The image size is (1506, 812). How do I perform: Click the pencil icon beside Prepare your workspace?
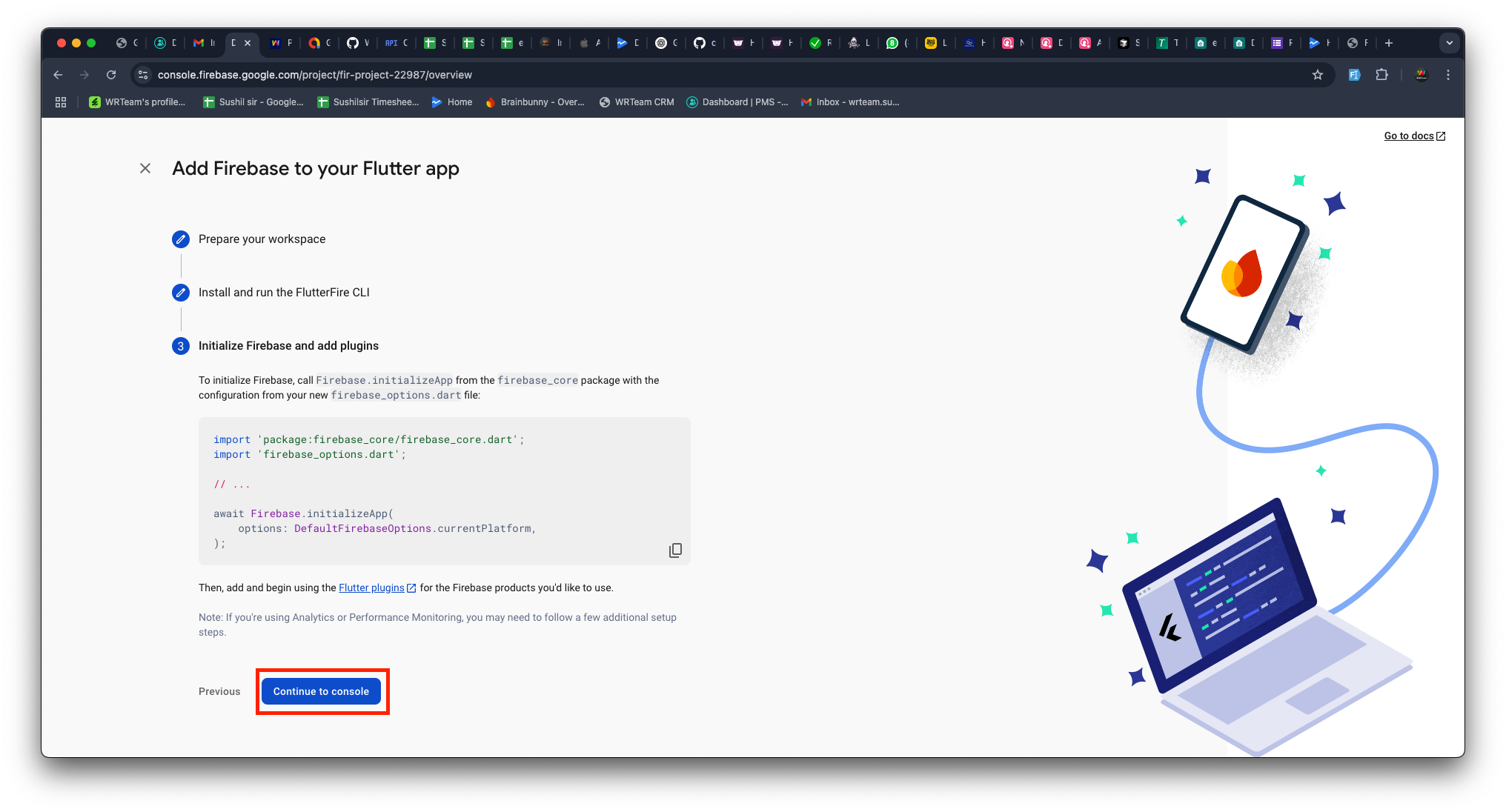tap(181, 239)
